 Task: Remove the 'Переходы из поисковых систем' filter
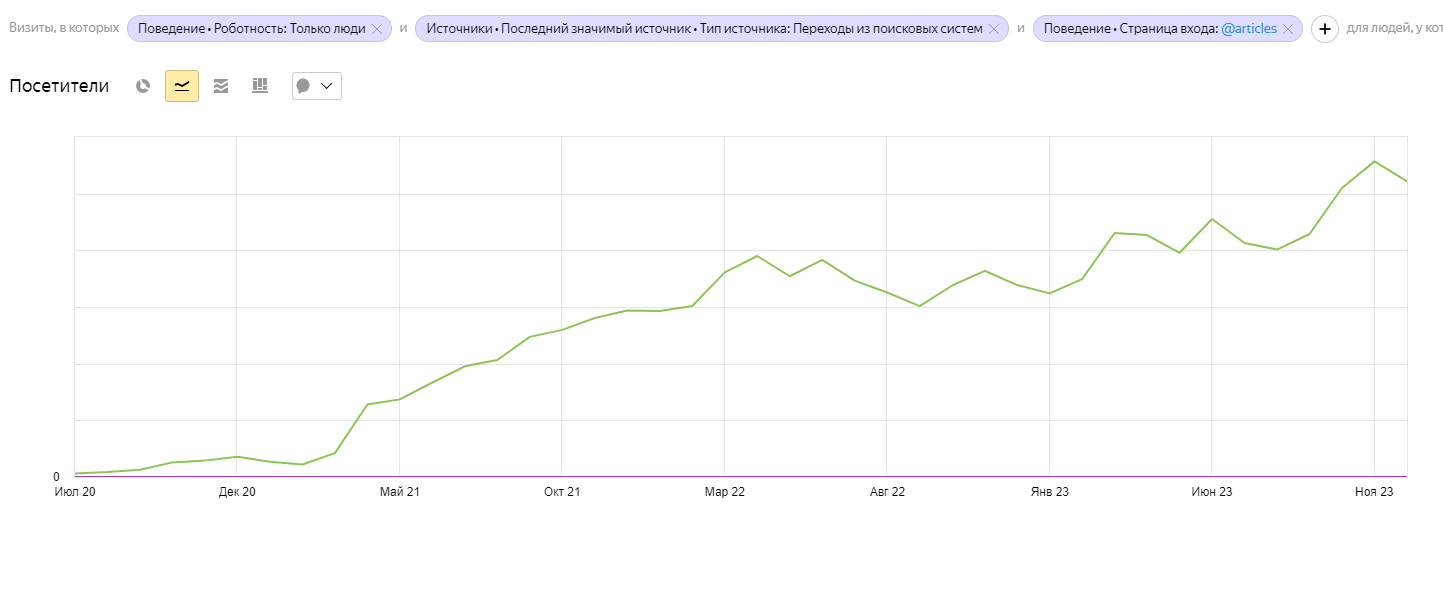click(994, 30)
